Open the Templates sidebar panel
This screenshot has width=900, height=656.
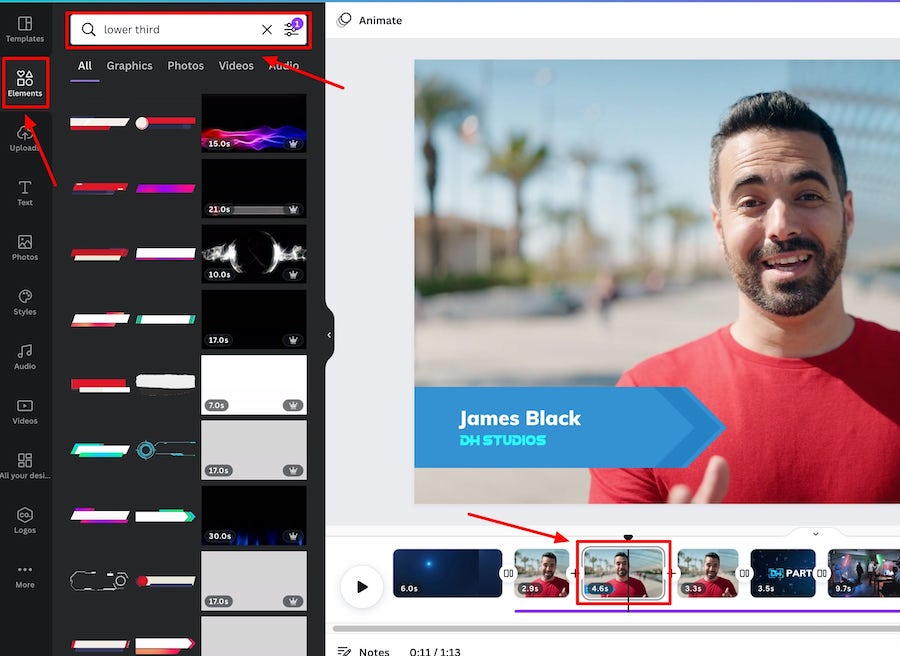coord(25,29)
